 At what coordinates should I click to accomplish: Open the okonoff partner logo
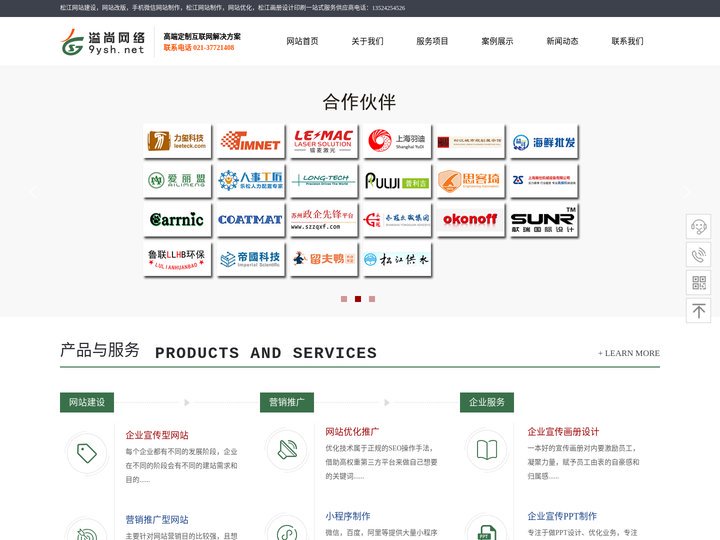click(471, 220)
